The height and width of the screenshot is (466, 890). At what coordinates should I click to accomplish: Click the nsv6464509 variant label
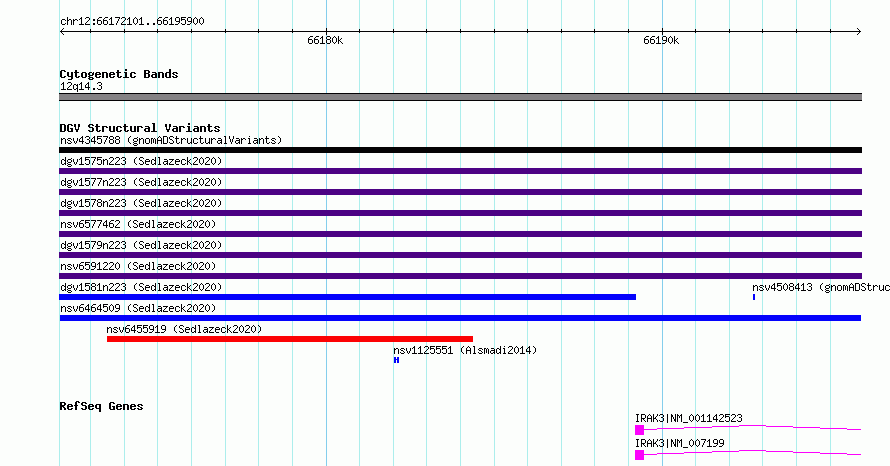pos(138,308)
